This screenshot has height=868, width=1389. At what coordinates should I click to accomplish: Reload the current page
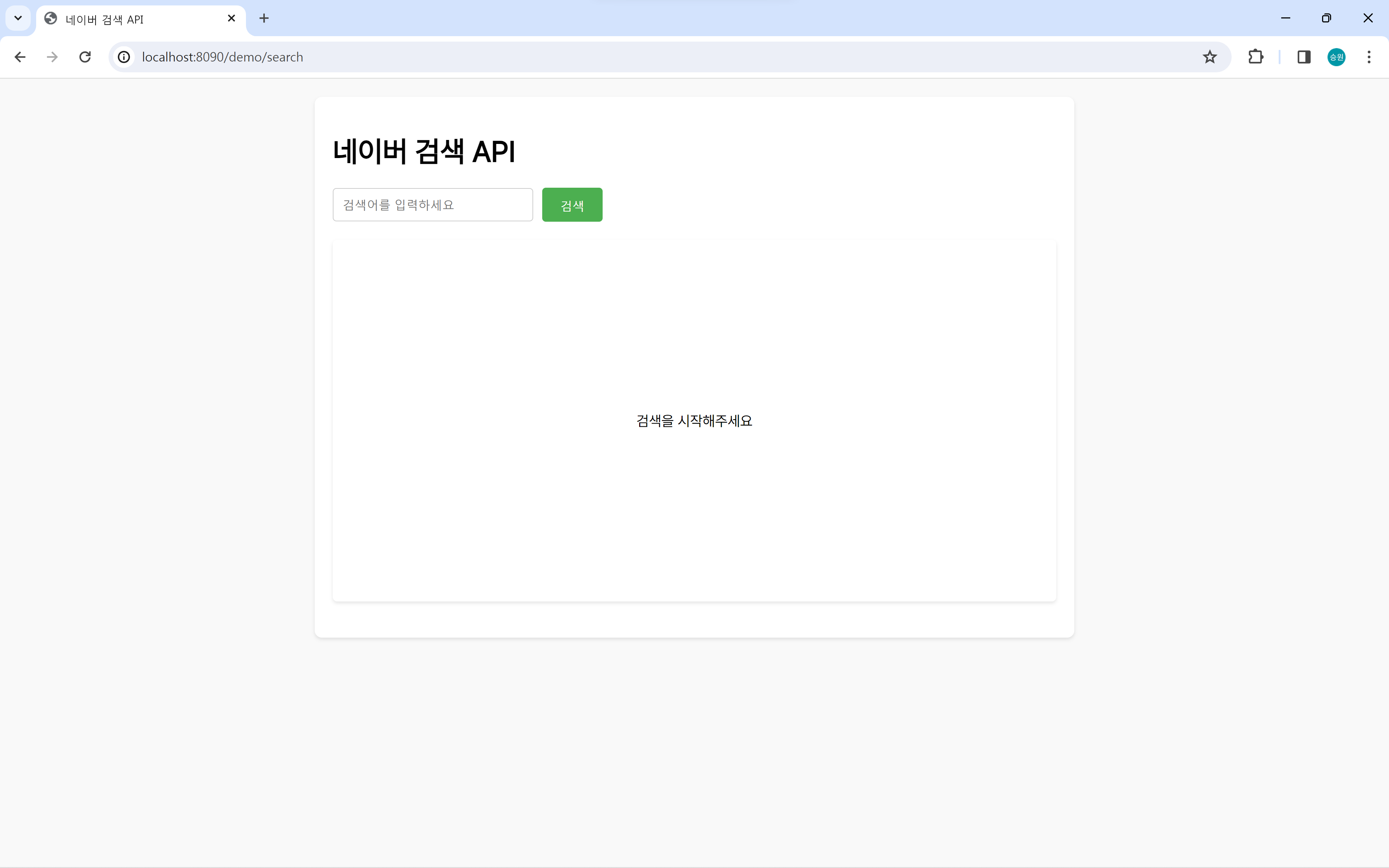[x=85, y=57]
